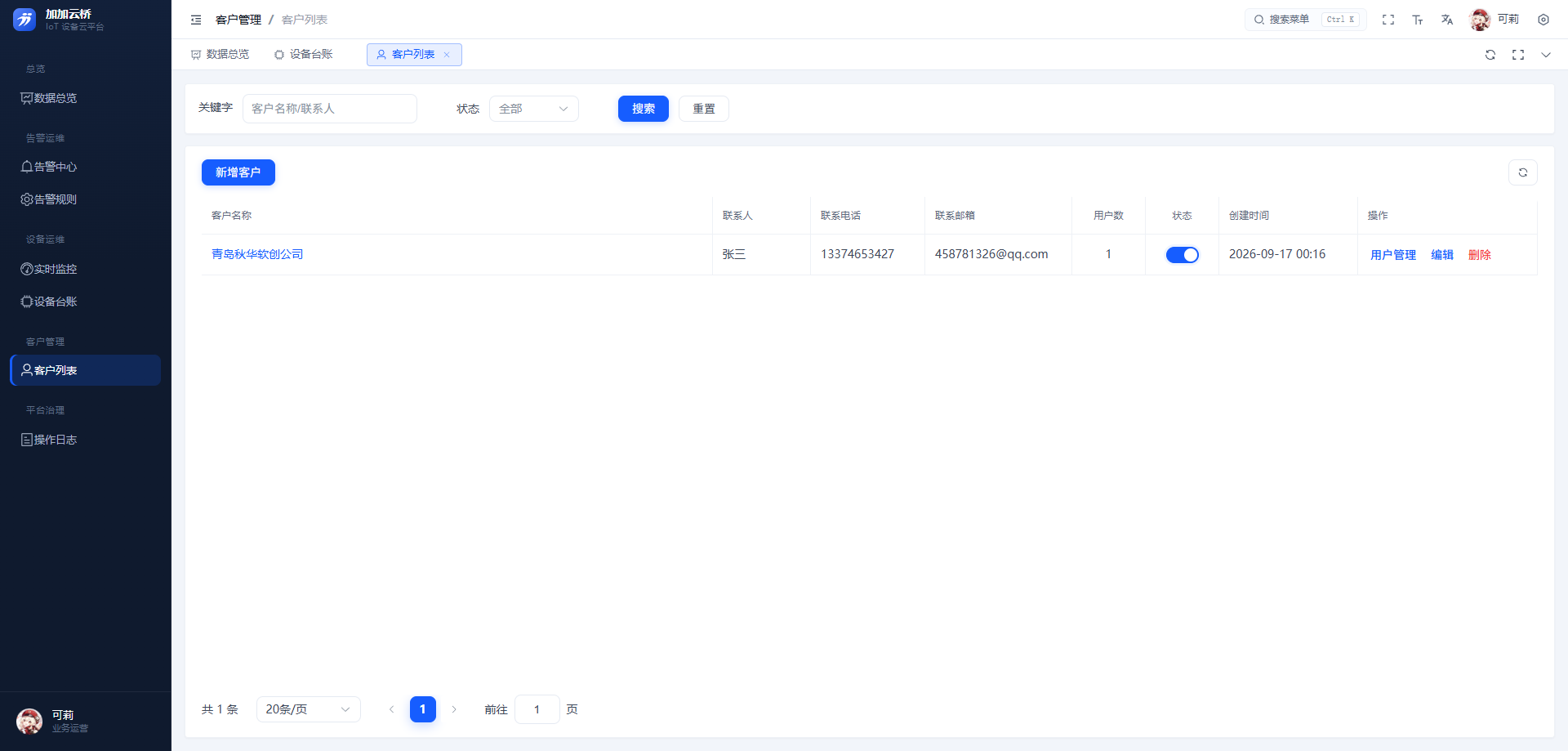Viewport: 1568px width, 751px height.
Task: Switch to the 设备台账 tab
Action: coord(304,55)
